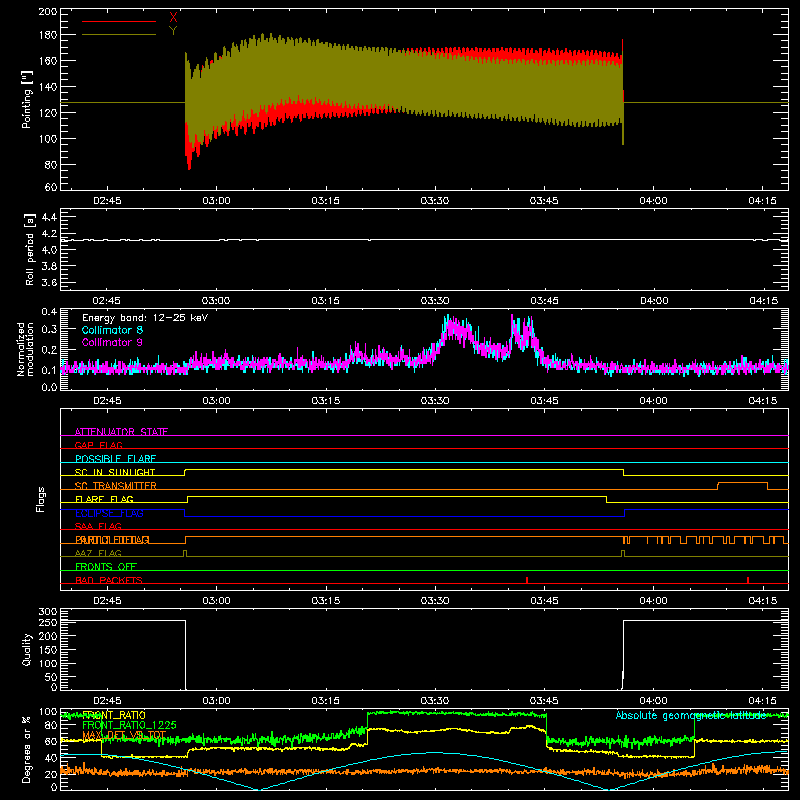Click the 'Absolute geomagnetic latitude' label

(691, 715)
